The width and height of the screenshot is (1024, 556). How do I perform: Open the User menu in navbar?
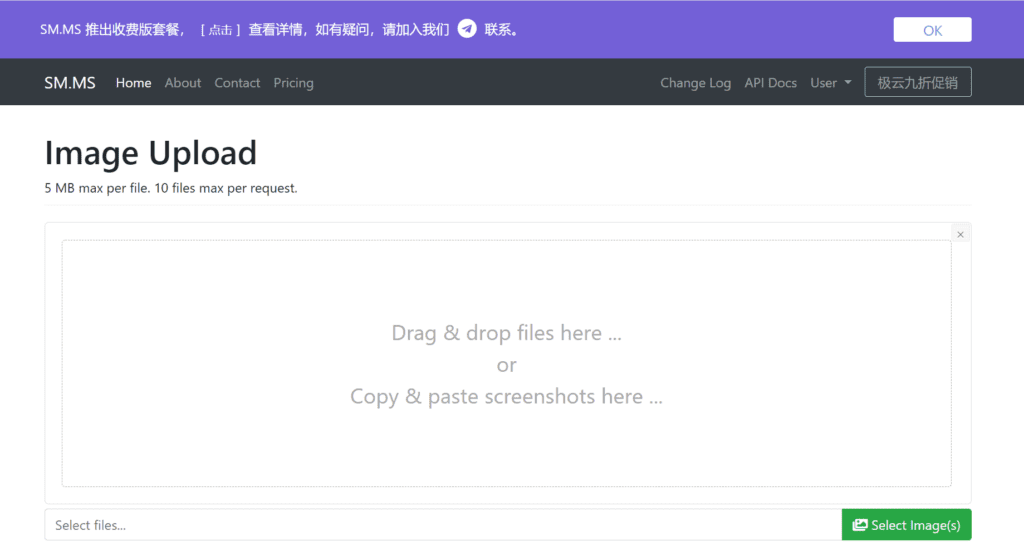(824, 83)
